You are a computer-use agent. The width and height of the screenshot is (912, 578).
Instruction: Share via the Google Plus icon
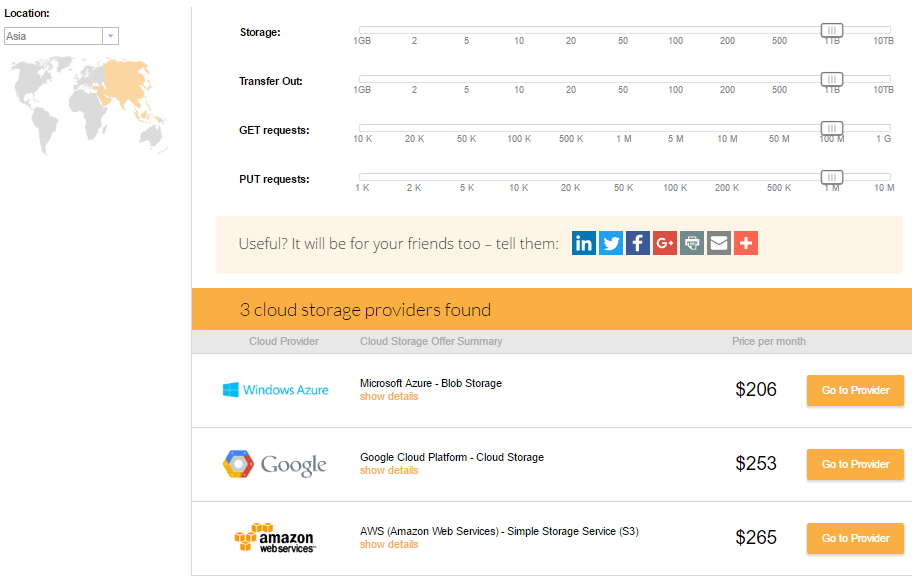click(x=665, y=243)
